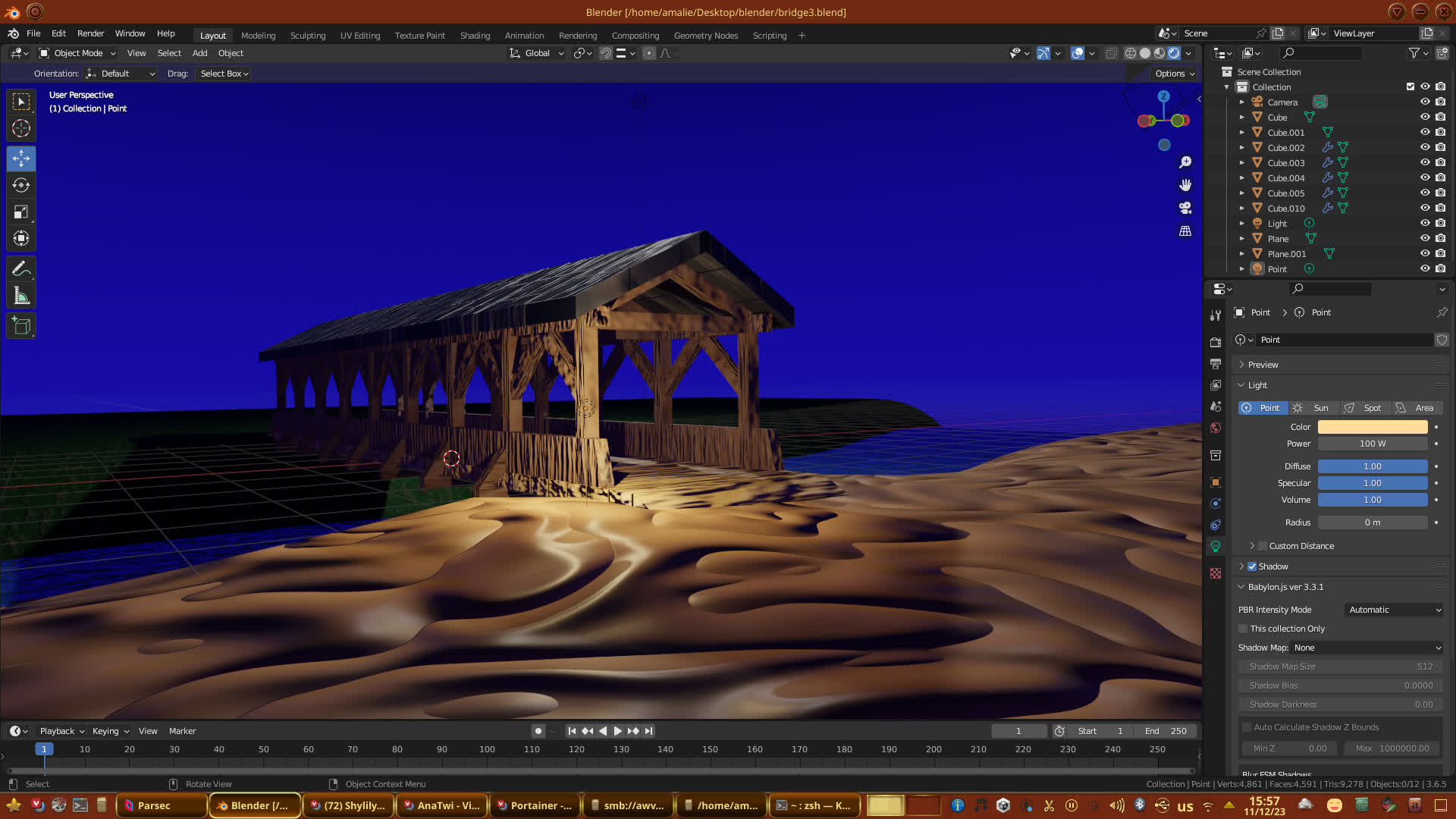This screenshot has height=819, width=1456.
Task: Set light type to Sun
Action: pyautogui.click(x=1314, y=408)
